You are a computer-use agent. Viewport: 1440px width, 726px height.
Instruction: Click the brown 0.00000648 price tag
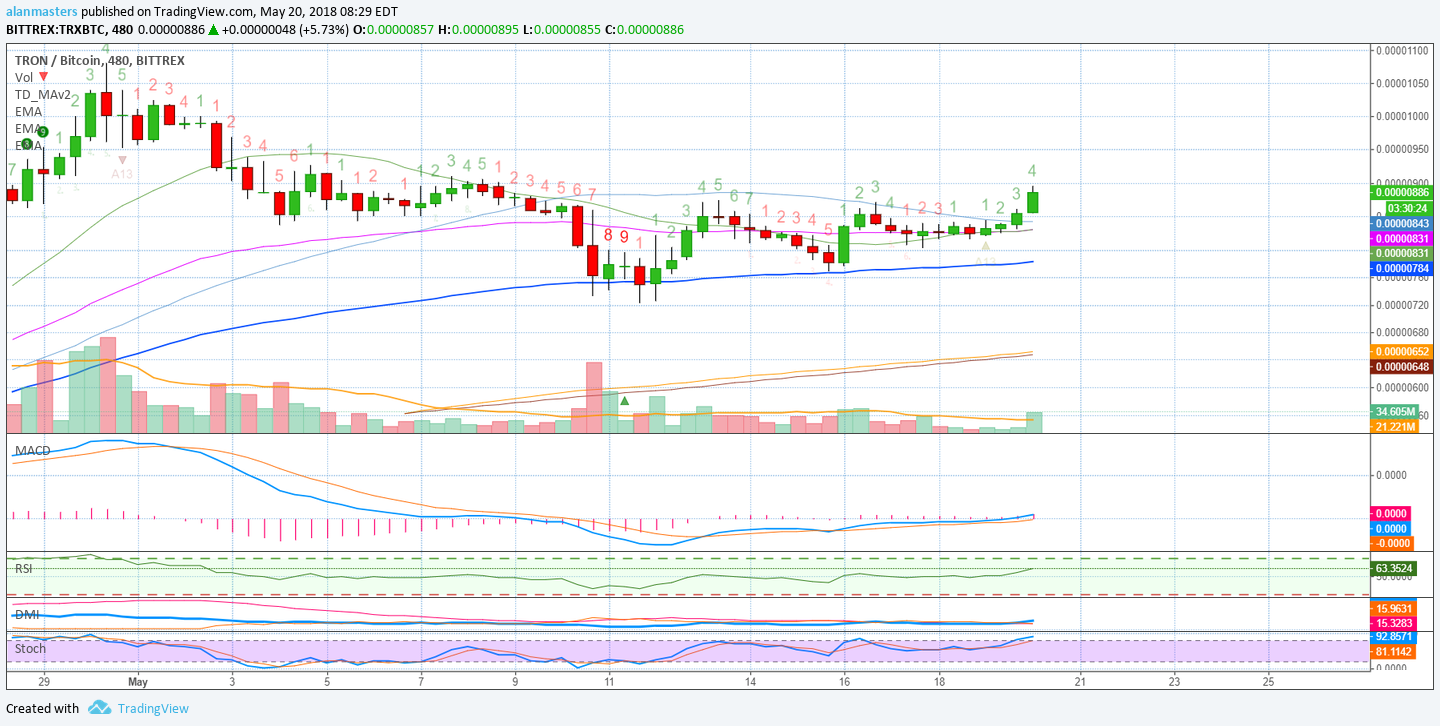[x=1401, y=367]
